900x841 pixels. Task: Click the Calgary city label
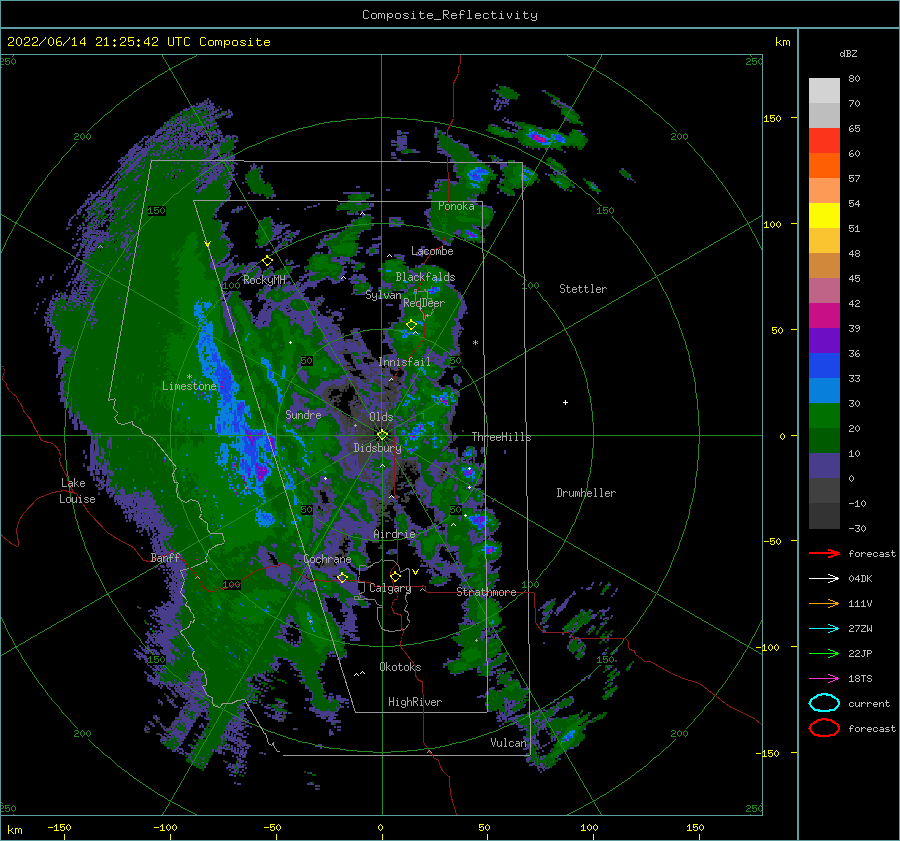pyautogui.click(x=390, y=588)
